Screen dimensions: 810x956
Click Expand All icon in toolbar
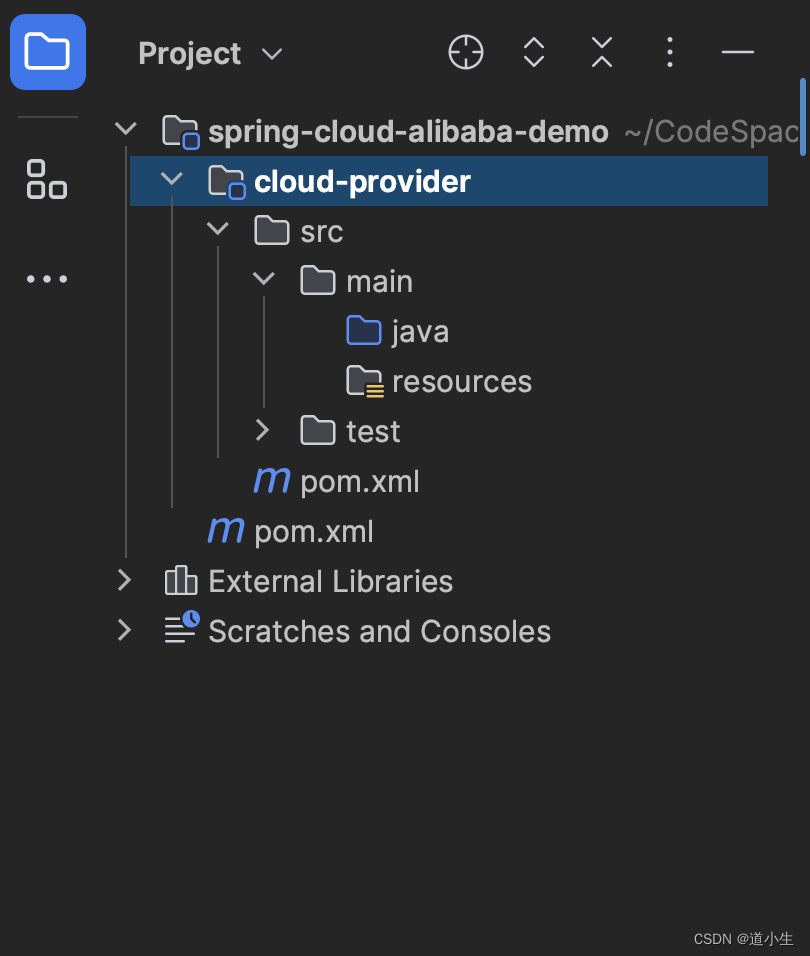(x=534, y=52)
